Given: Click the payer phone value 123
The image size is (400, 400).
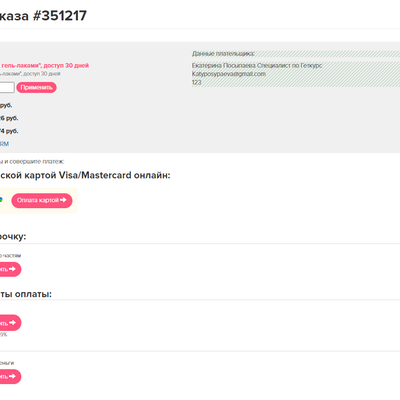Looking at the screenshot, I should point(196,82).
